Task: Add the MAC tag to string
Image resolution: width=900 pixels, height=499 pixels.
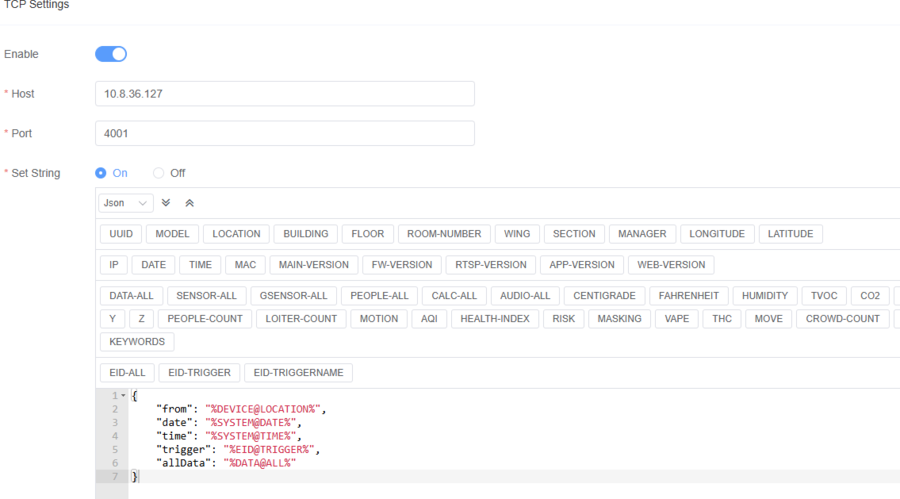Action: [x=244, y=265]
